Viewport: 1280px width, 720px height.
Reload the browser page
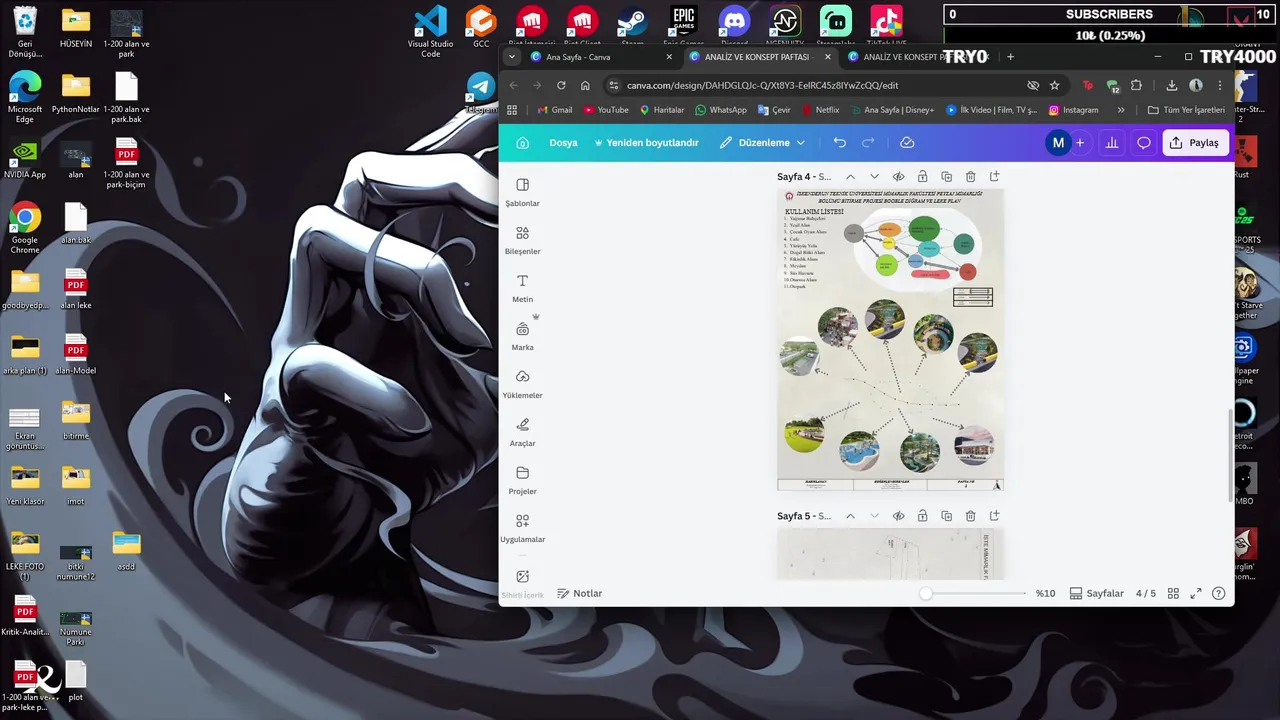click(x=561, y=85)
